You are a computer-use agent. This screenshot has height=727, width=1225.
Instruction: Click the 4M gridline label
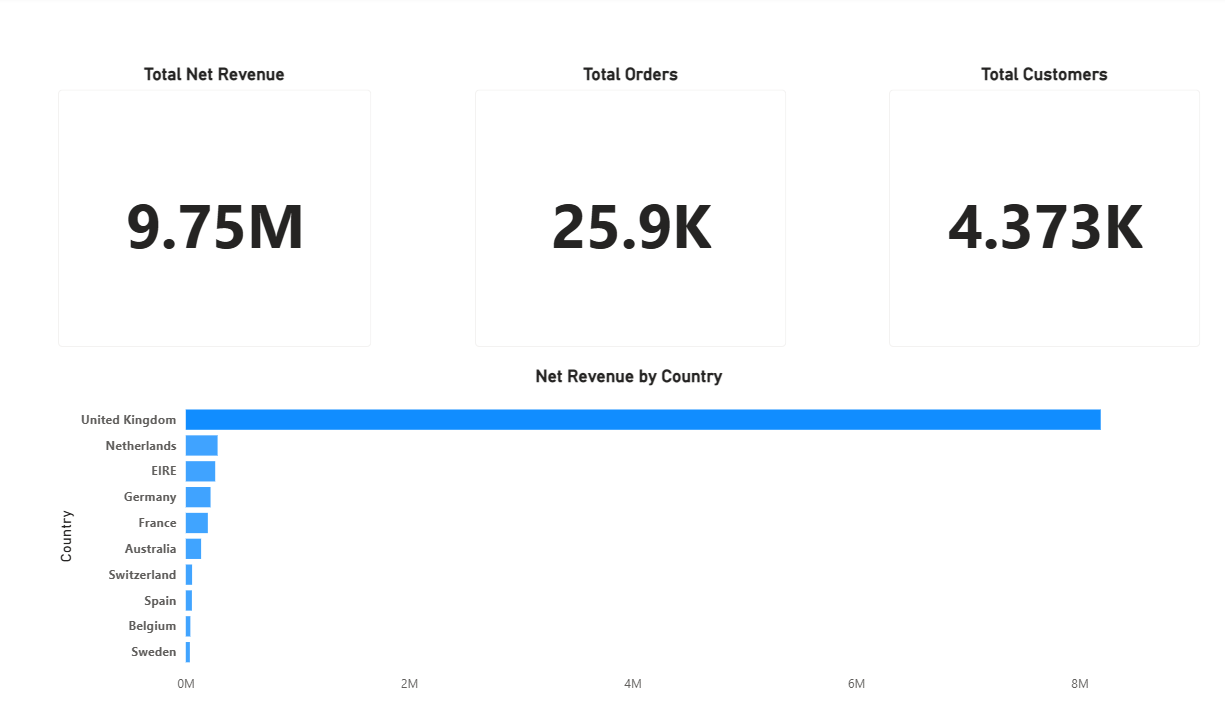coord(632,684)
